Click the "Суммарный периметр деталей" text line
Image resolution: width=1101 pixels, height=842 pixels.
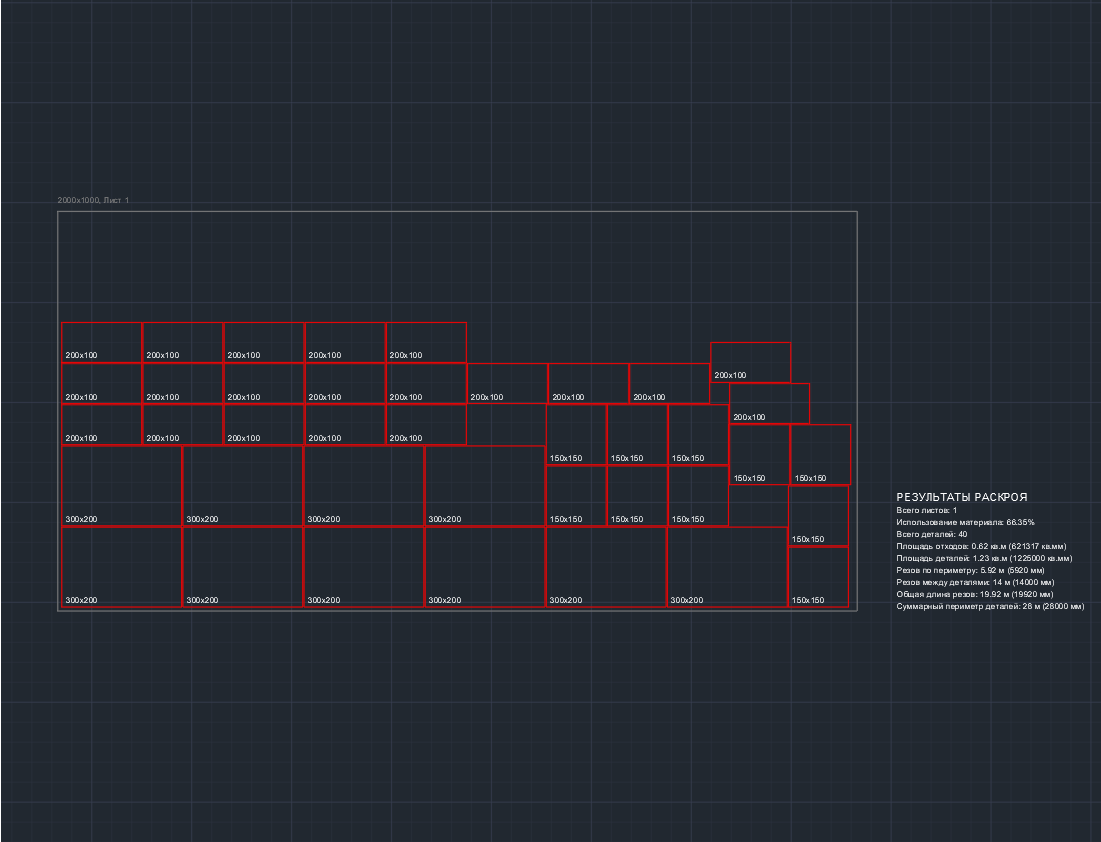coord(990,607)
